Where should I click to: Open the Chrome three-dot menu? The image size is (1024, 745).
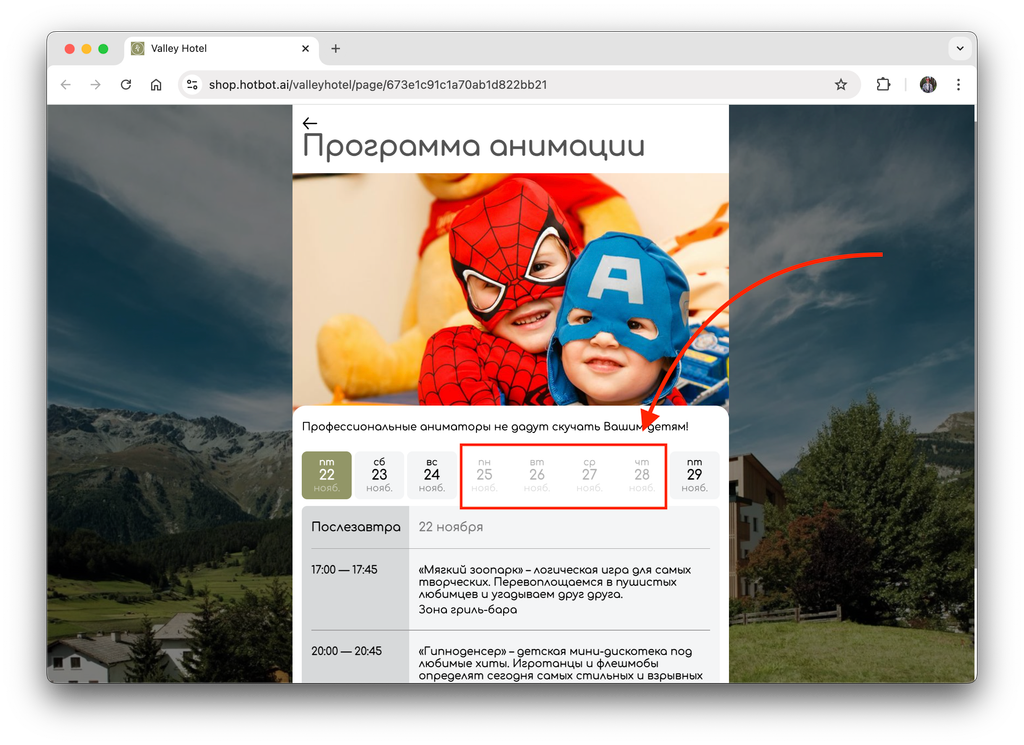pyautogui.click(x=958, y=85)
